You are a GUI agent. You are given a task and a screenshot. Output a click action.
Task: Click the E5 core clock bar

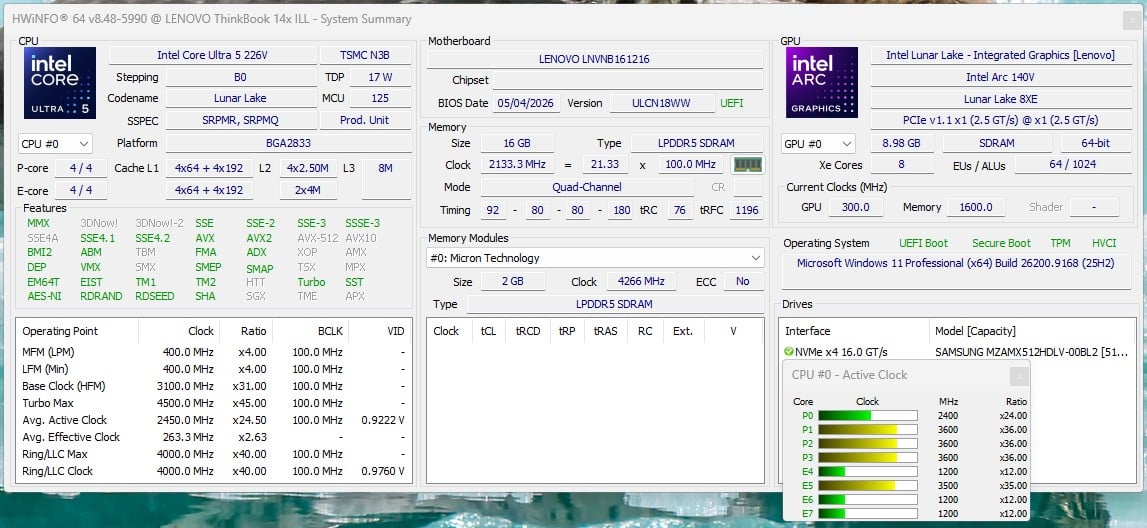pyautogui.click(x=868, y=486)
